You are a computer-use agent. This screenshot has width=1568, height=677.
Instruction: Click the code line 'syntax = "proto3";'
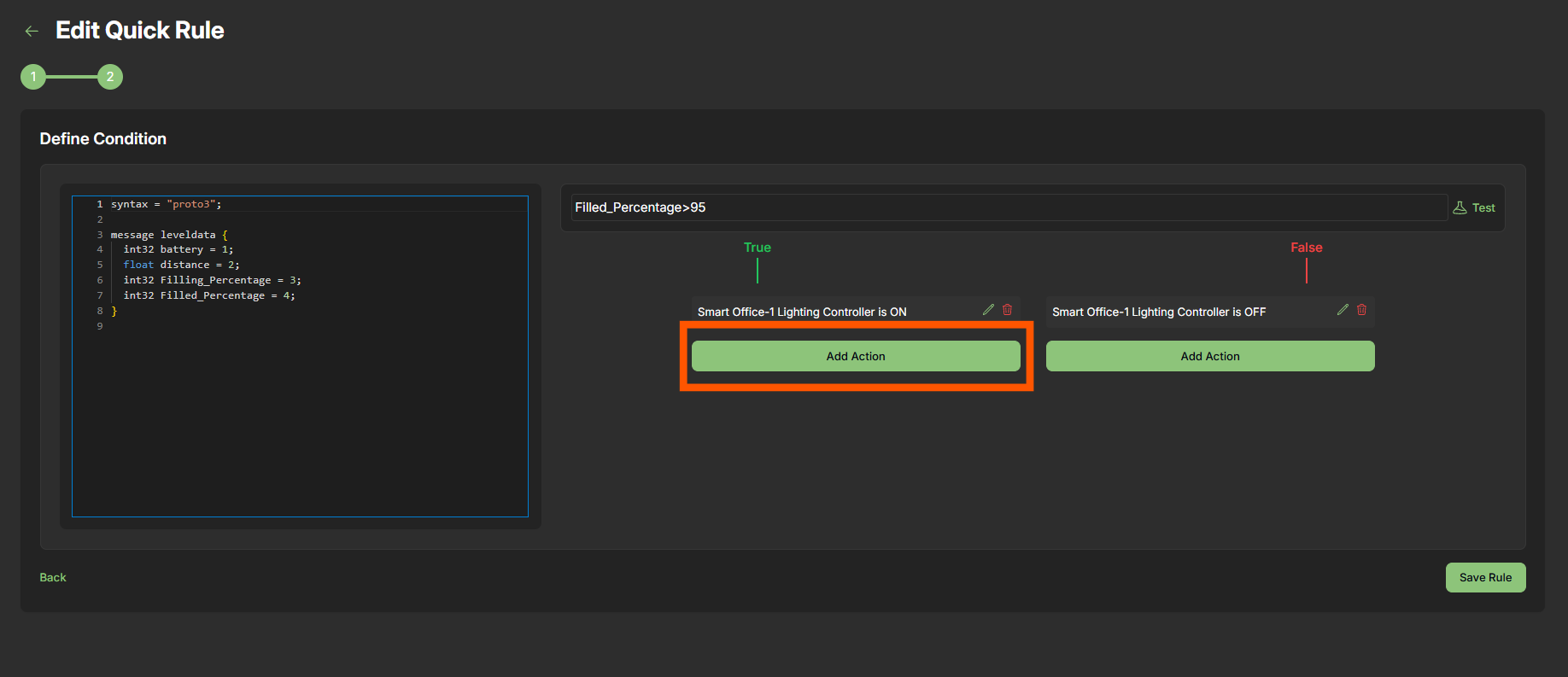[167, 204]
